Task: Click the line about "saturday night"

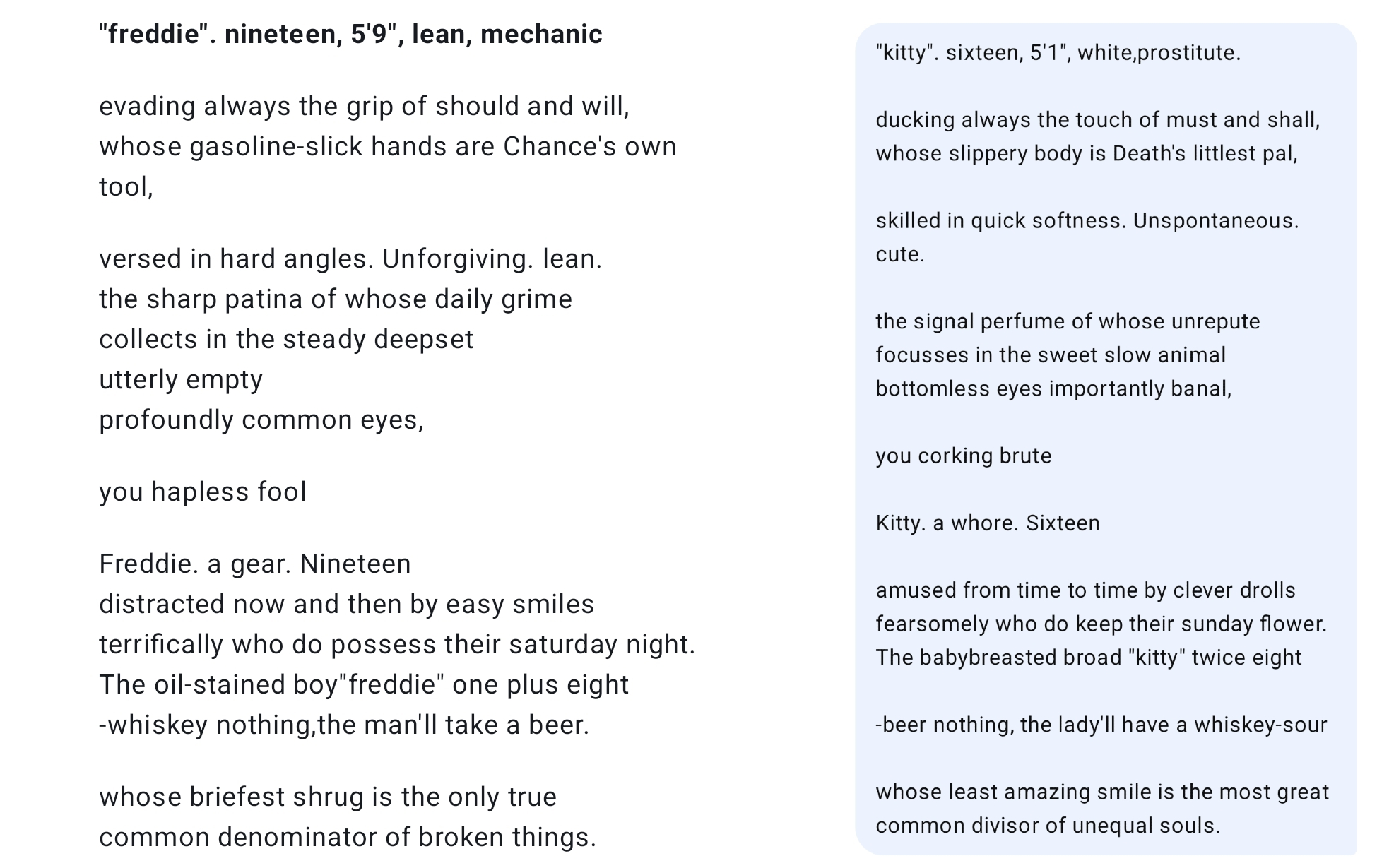Action: tap(397, 644)
